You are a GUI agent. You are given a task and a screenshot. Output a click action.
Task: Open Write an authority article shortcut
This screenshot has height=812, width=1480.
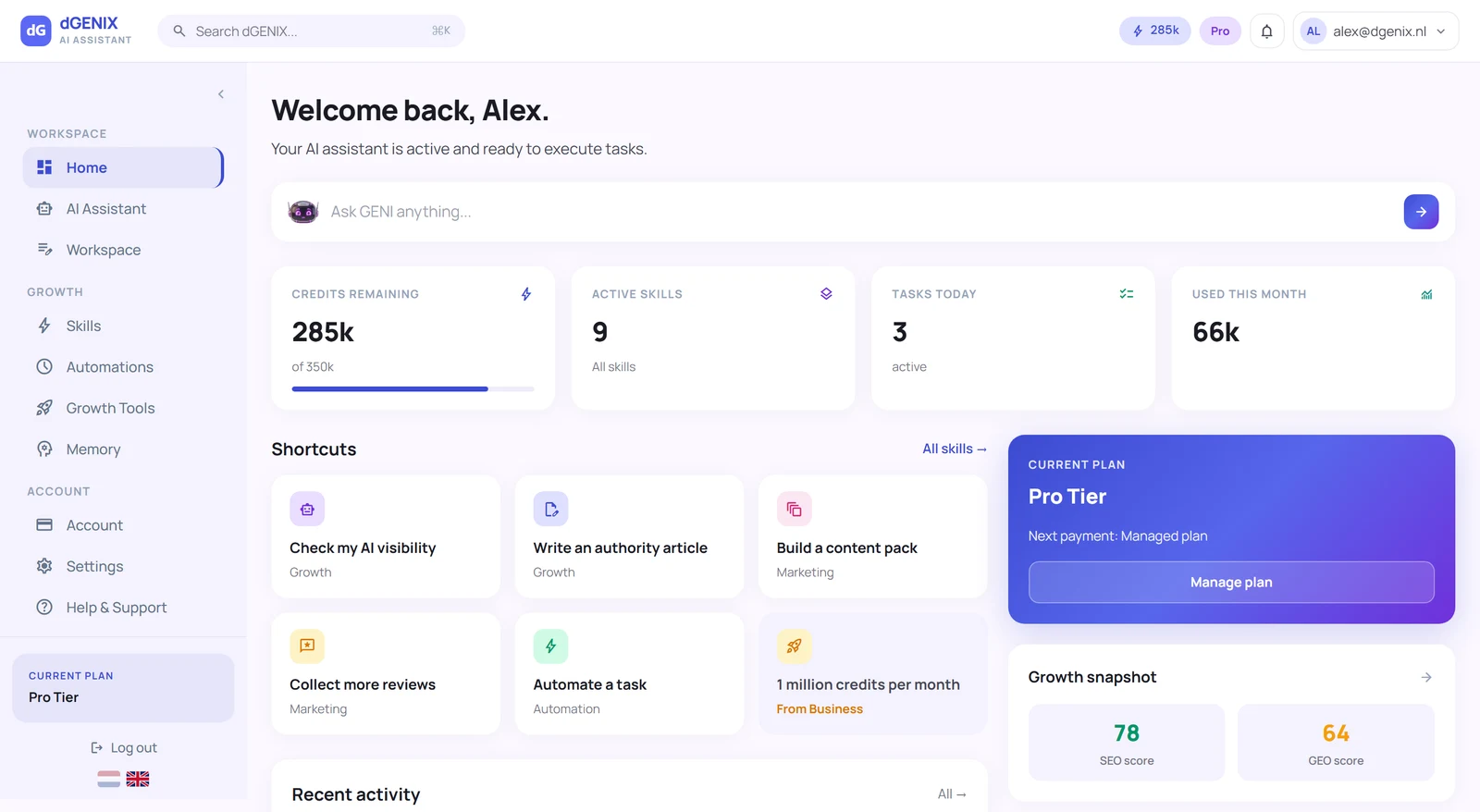point(629,536)
